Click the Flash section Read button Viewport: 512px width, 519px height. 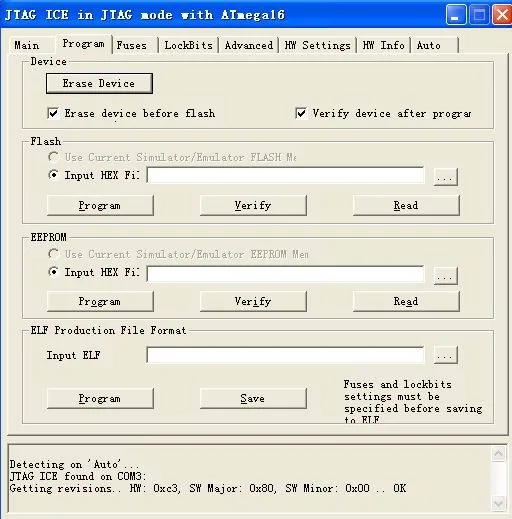(x=406, y=206)
